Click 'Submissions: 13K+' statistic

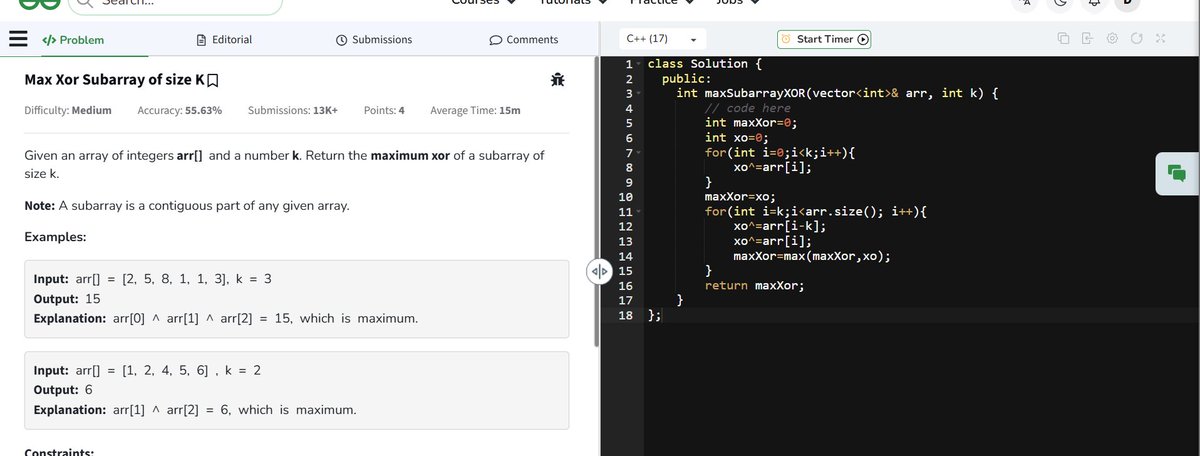point(292,110)
